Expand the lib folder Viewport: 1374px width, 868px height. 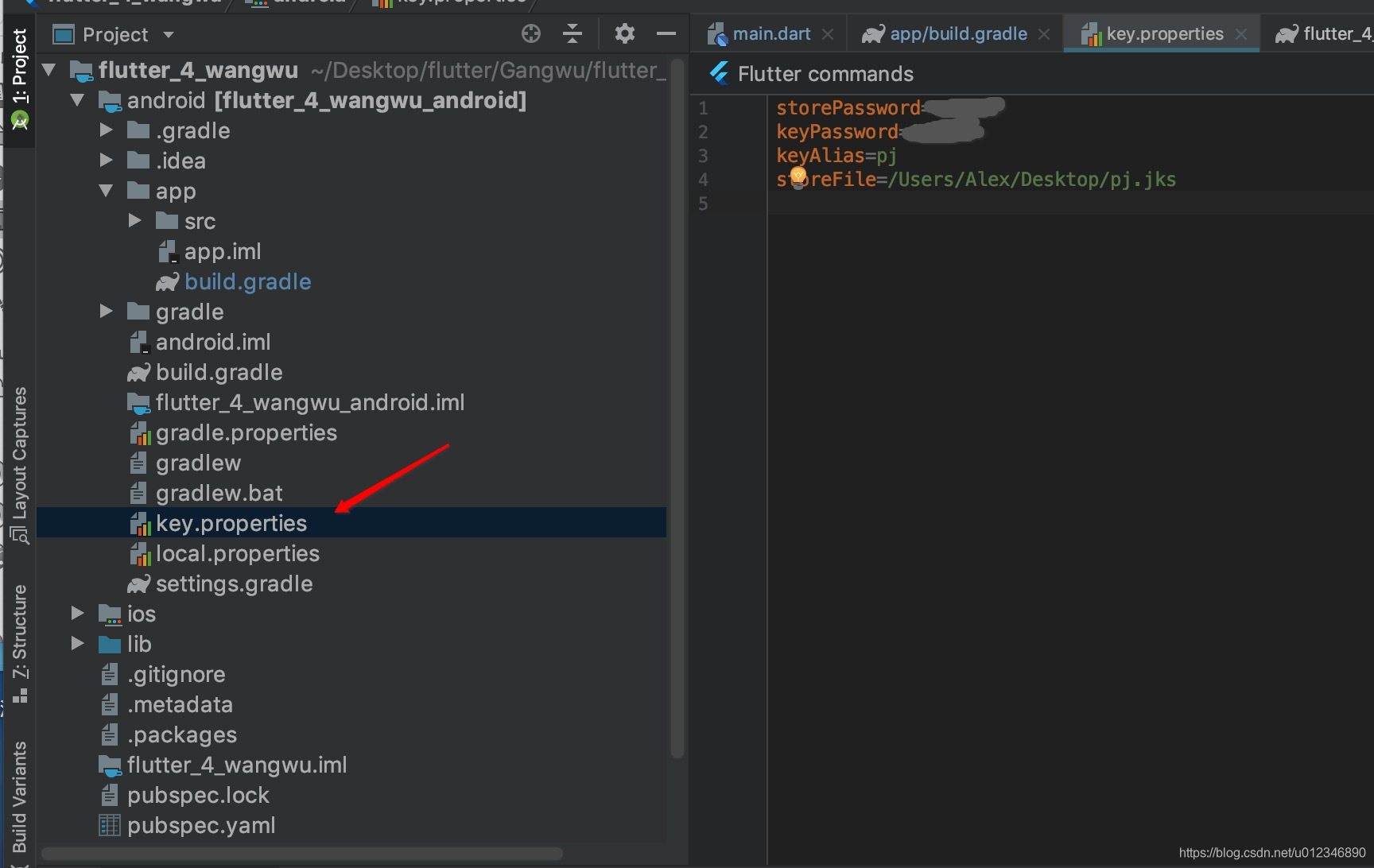click(x=78, y=644)
